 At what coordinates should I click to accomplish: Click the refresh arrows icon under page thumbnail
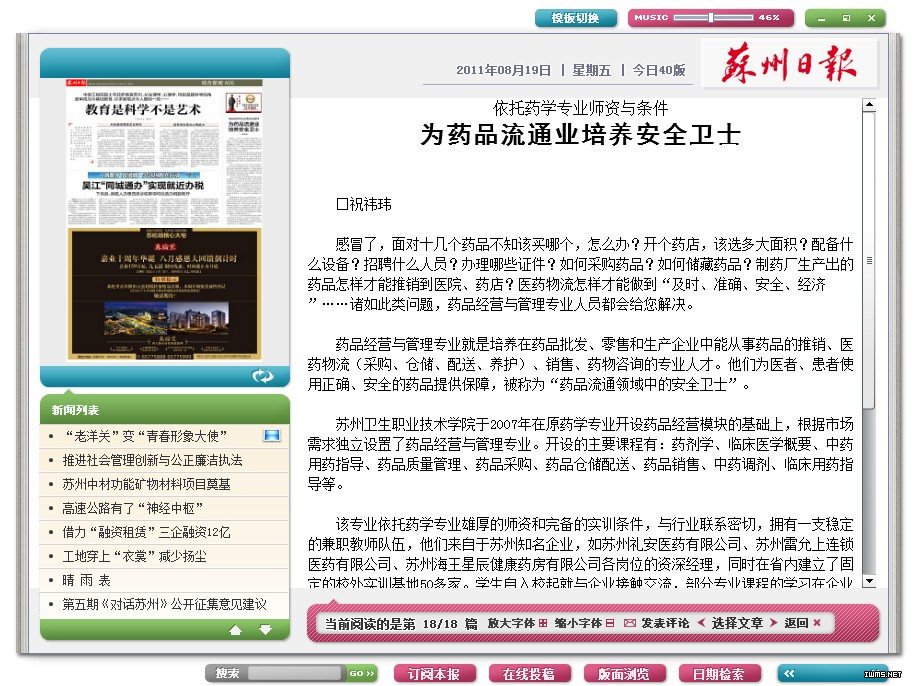[x=262, y=376]
